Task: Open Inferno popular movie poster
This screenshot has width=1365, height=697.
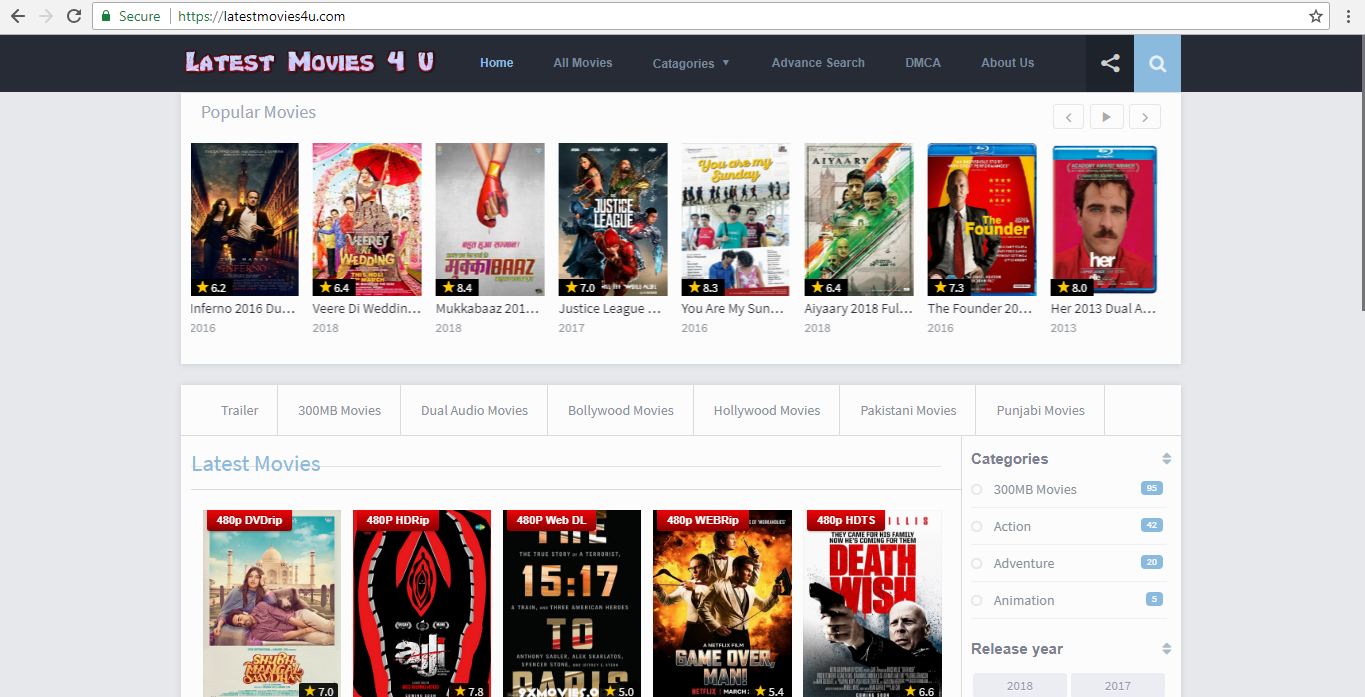Action: pos(245,219)
